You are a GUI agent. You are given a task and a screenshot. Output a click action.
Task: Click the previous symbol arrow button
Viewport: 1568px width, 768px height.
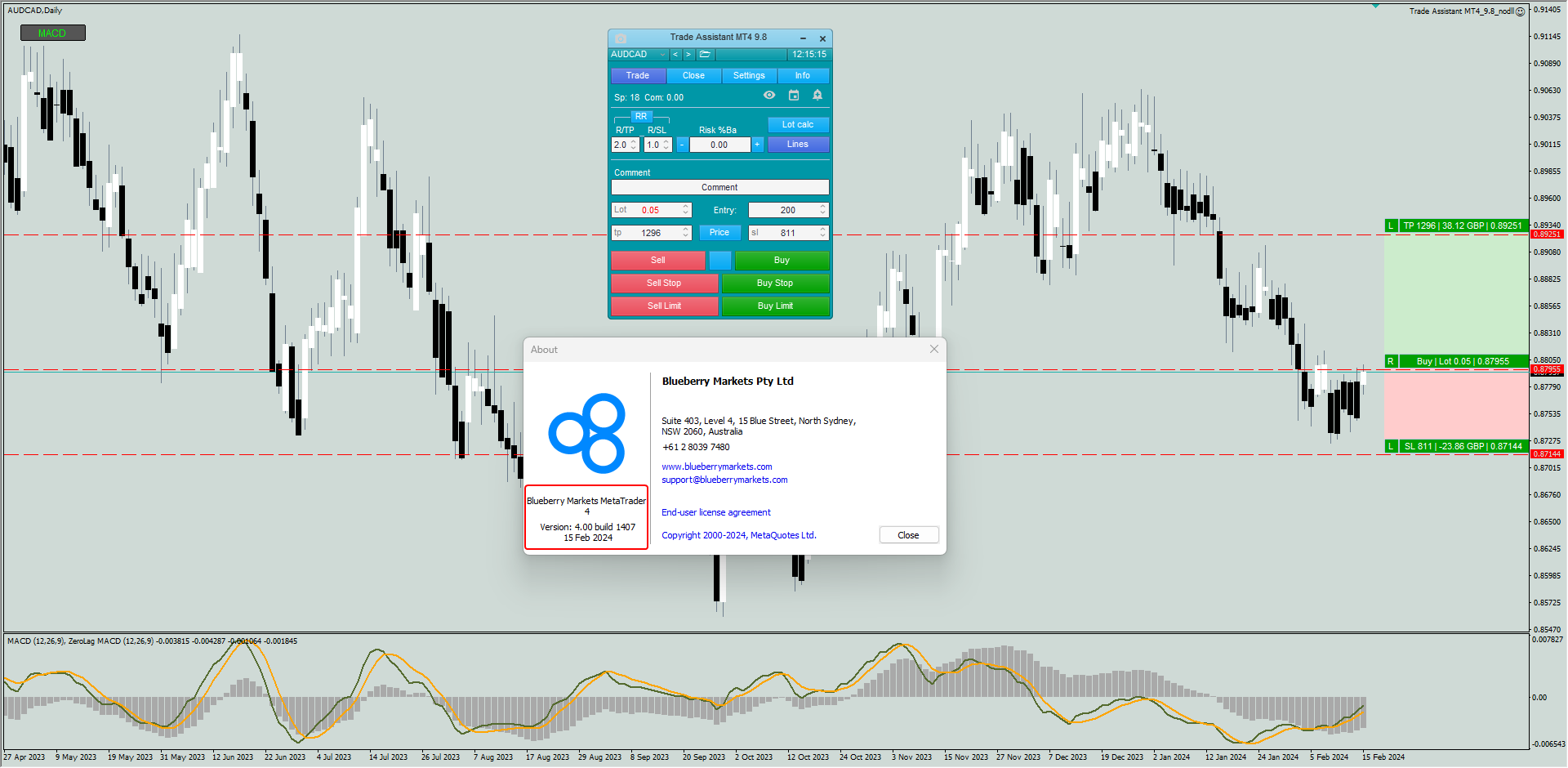click(x=675, y=55)
